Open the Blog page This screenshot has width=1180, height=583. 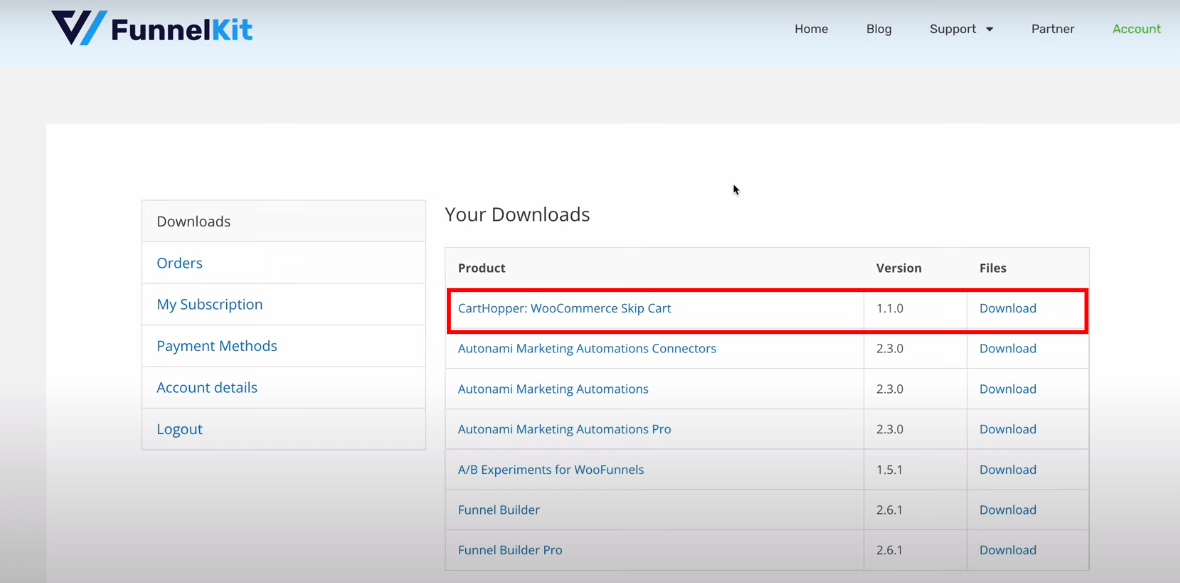(879, 29)
